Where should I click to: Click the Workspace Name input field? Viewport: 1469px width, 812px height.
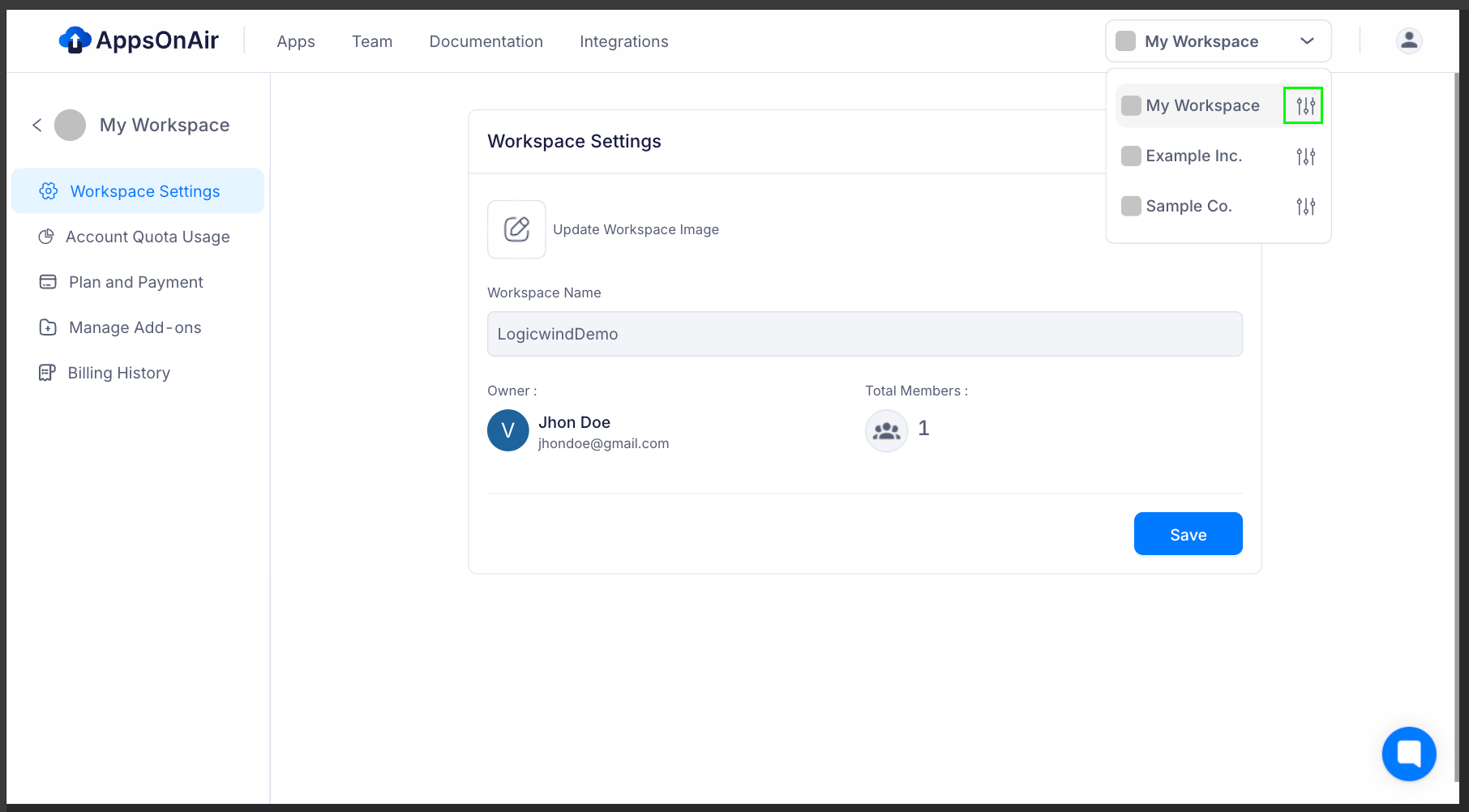point(864,334)
